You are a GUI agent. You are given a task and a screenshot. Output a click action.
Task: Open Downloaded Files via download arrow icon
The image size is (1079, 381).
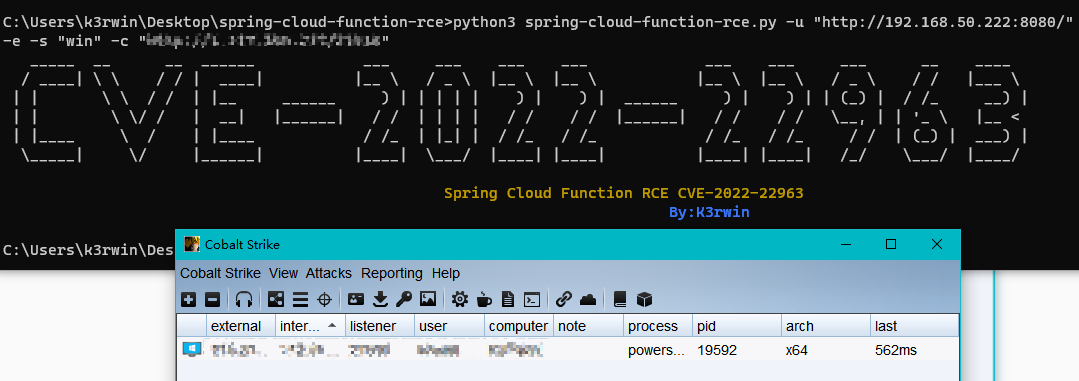pyautogui.click(x=381, y=299)
